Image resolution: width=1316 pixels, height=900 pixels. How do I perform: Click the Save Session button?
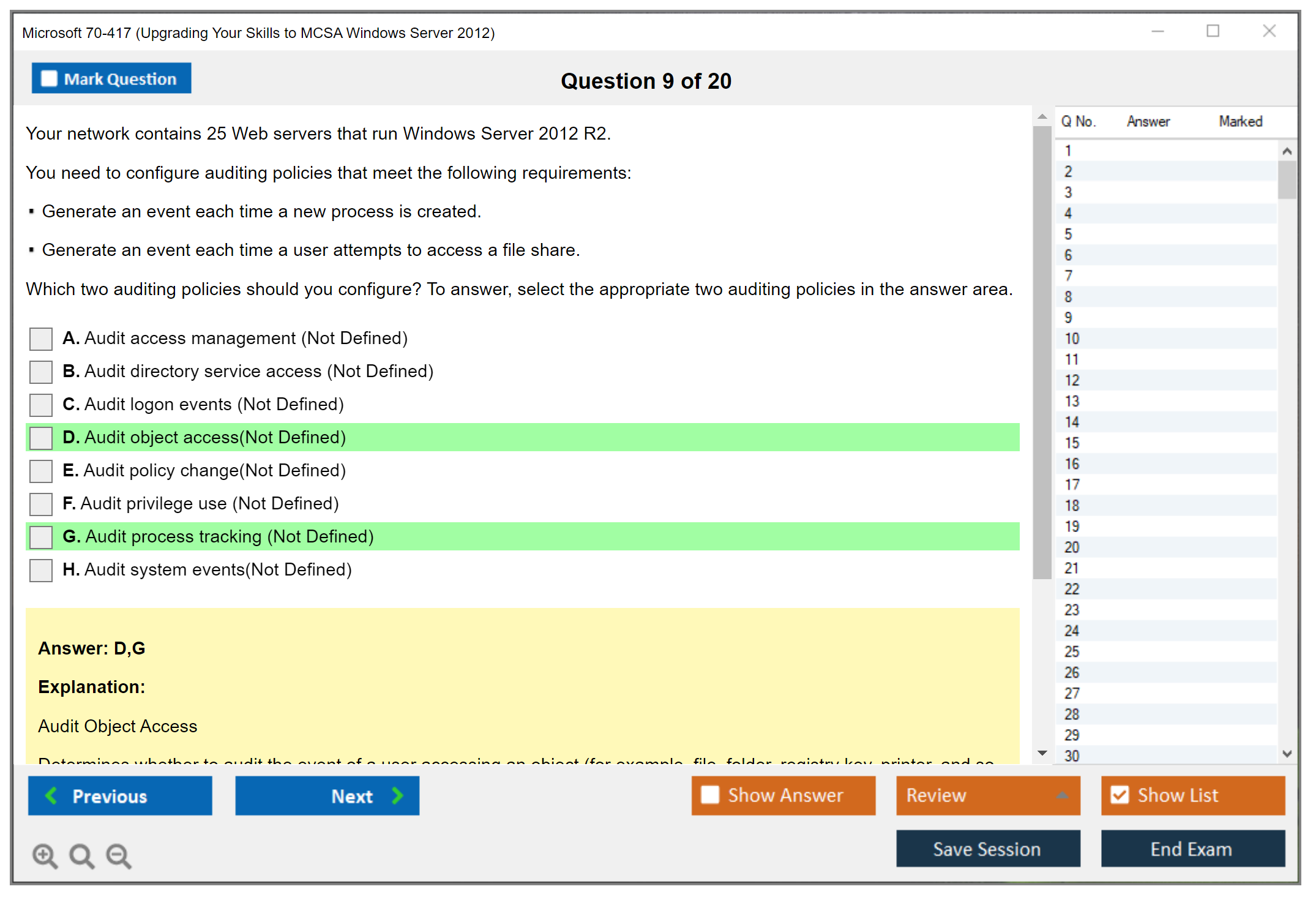[x=987, y=849]
